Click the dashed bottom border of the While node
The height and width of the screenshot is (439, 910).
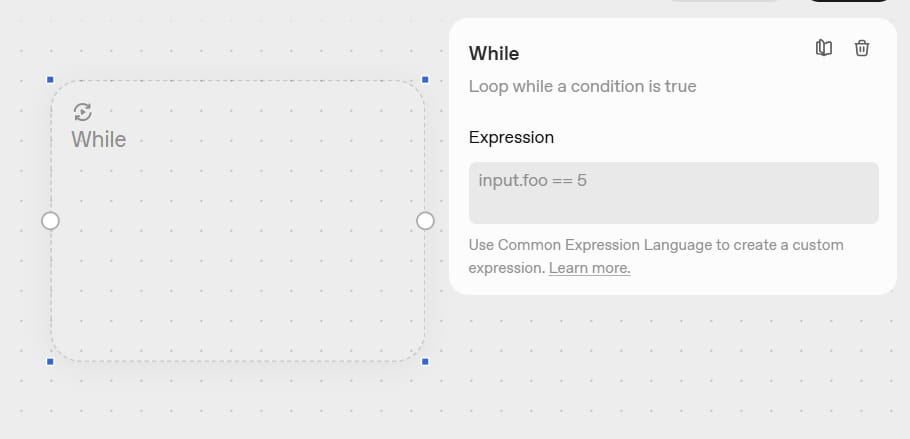[238, 360]
